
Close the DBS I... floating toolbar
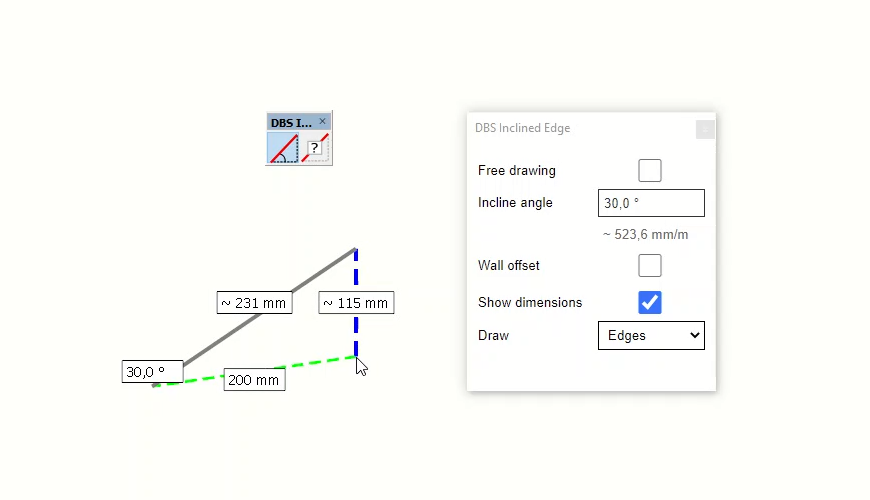[x=322, y=121]
